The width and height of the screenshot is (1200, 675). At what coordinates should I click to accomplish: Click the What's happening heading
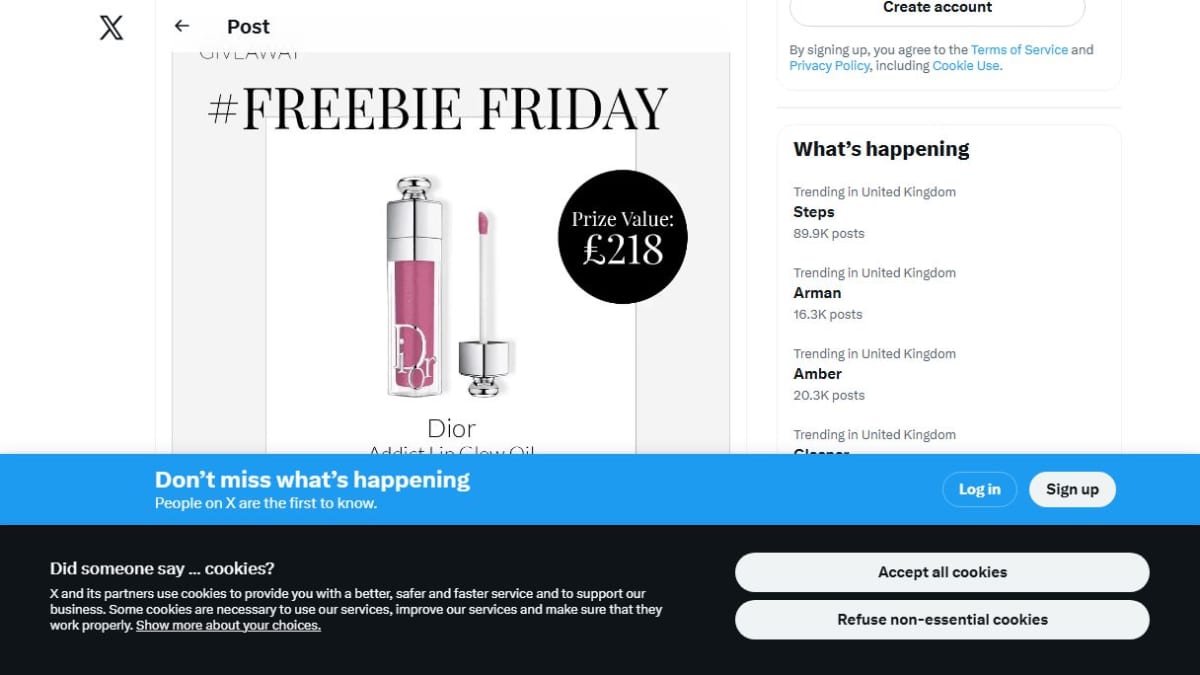(x=881, y=149)
